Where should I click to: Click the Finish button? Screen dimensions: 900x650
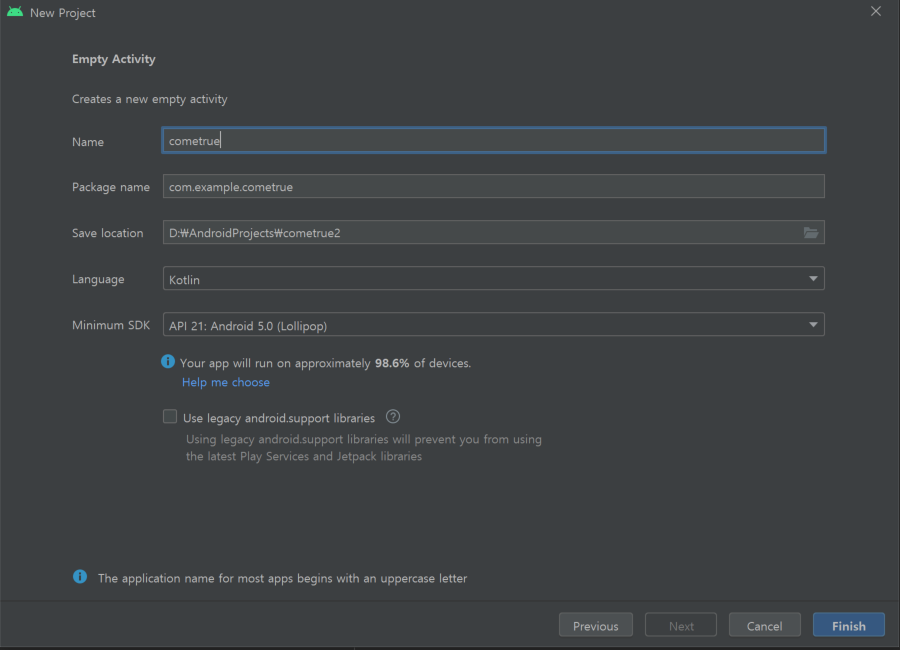pos(848,625)
